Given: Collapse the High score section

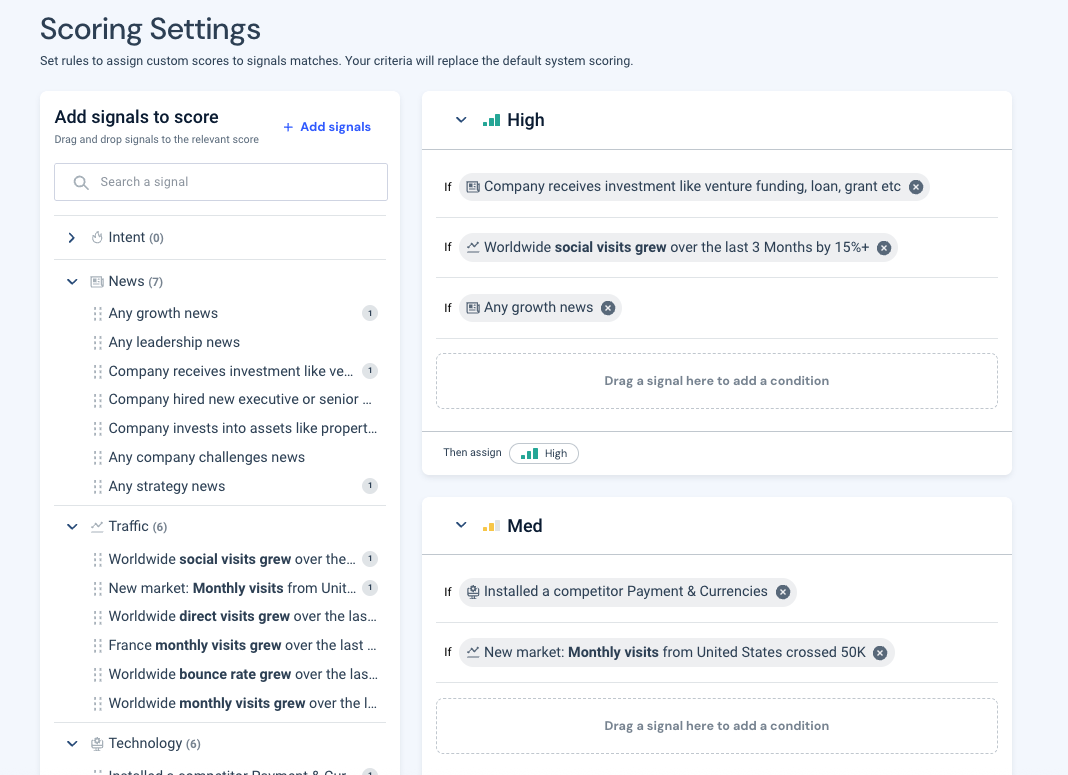Looking at the screenshot, I should 461,120.
